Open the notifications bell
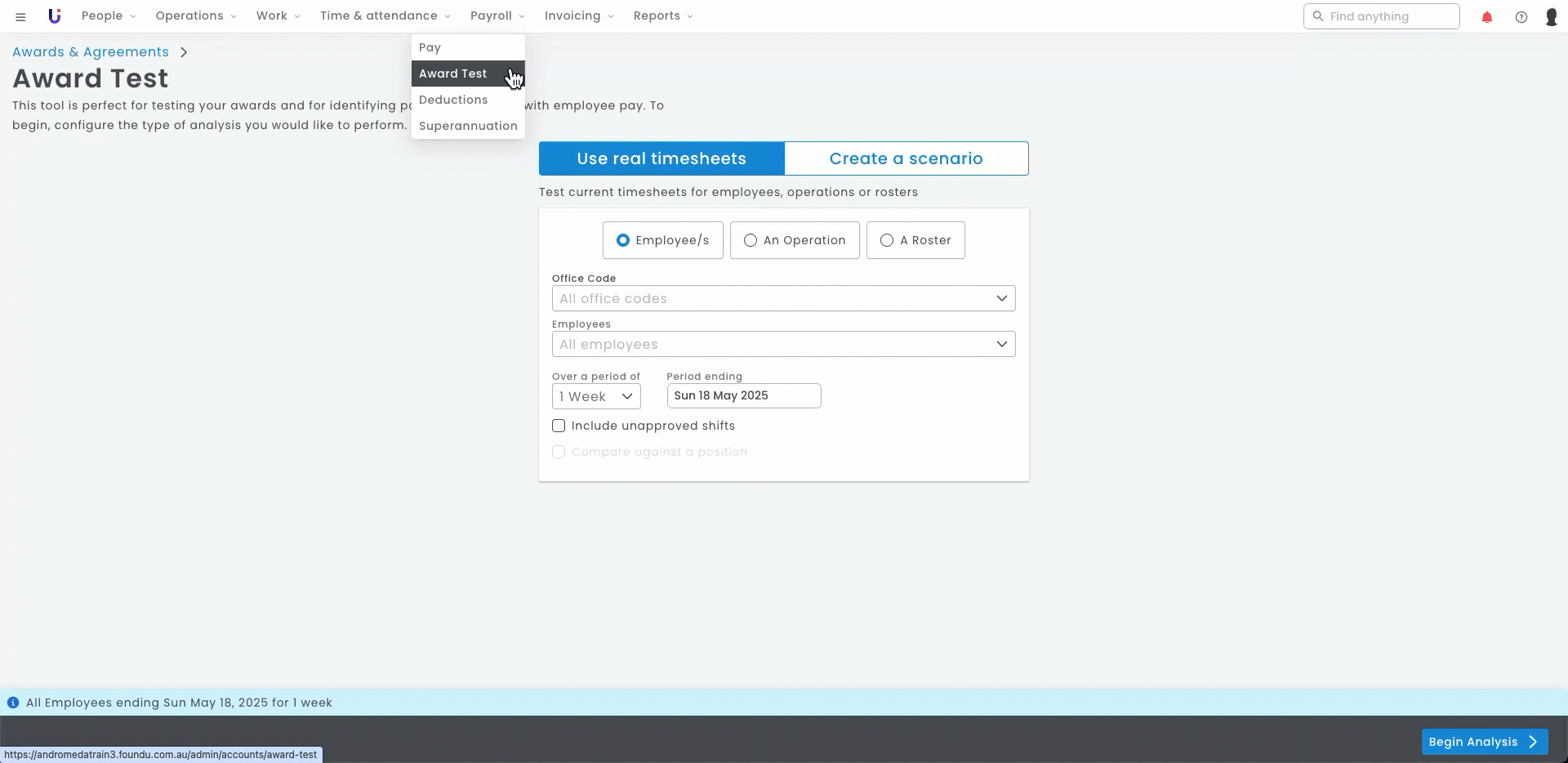The width and height of the screenshot is (1568, 763). point(1486,17)
